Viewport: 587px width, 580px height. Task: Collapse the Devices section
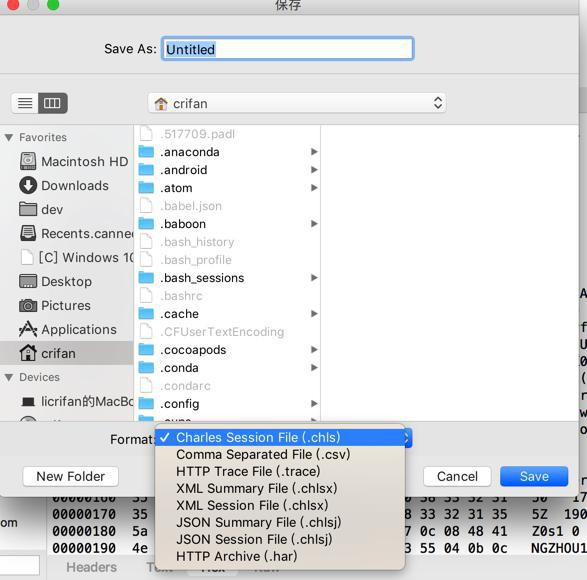click(9, 377)
